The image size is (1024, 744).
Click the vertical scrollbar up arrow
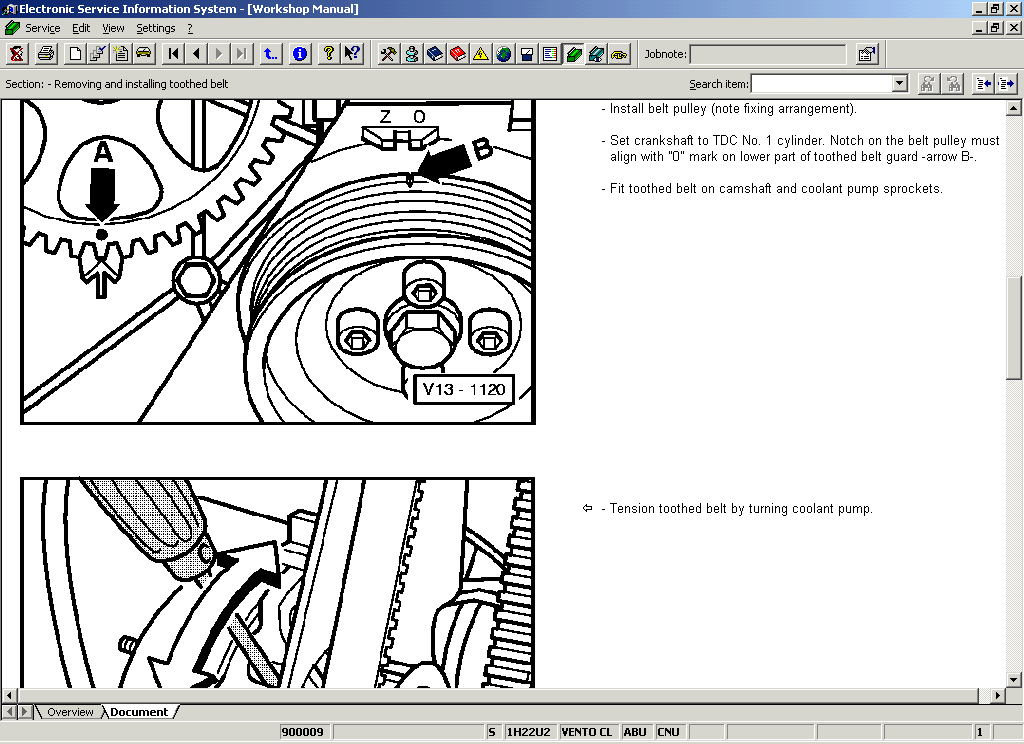(1014, 108)
